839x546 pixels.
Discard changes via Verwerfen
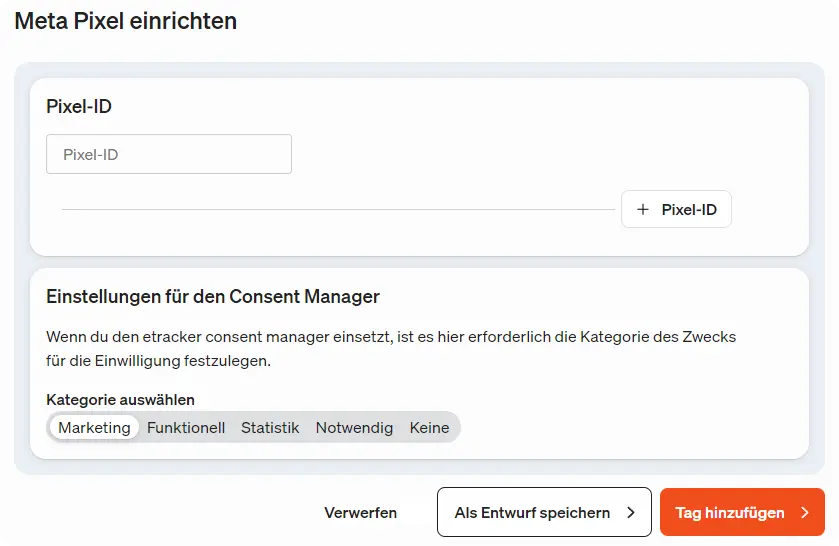[x=361, y=512]
